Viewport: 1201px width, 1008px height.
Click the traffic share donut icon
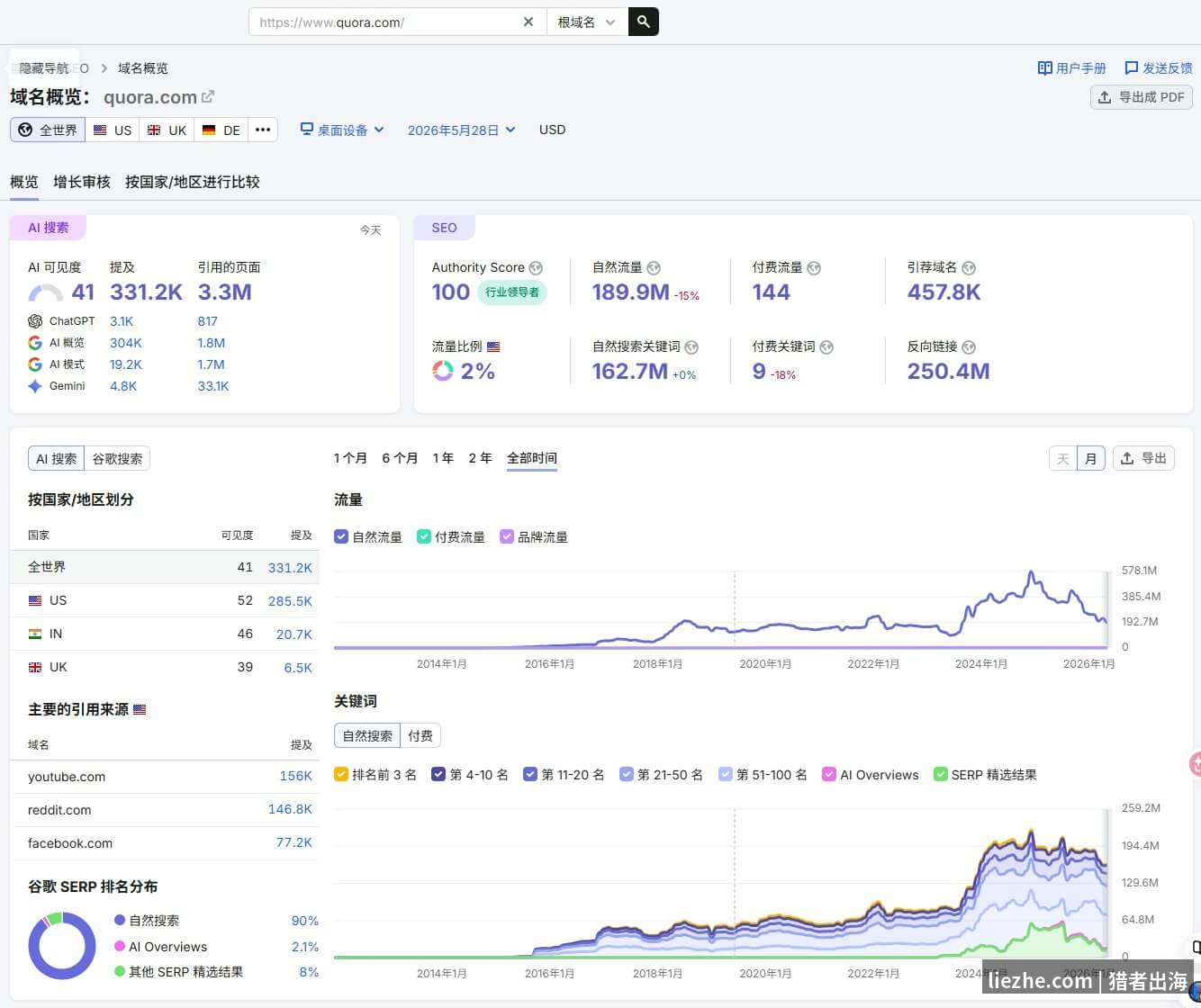pos(443,371)
